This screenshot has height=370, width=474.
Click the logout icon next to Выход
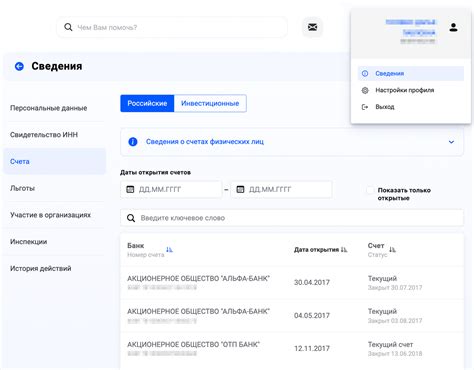[365, 107]
